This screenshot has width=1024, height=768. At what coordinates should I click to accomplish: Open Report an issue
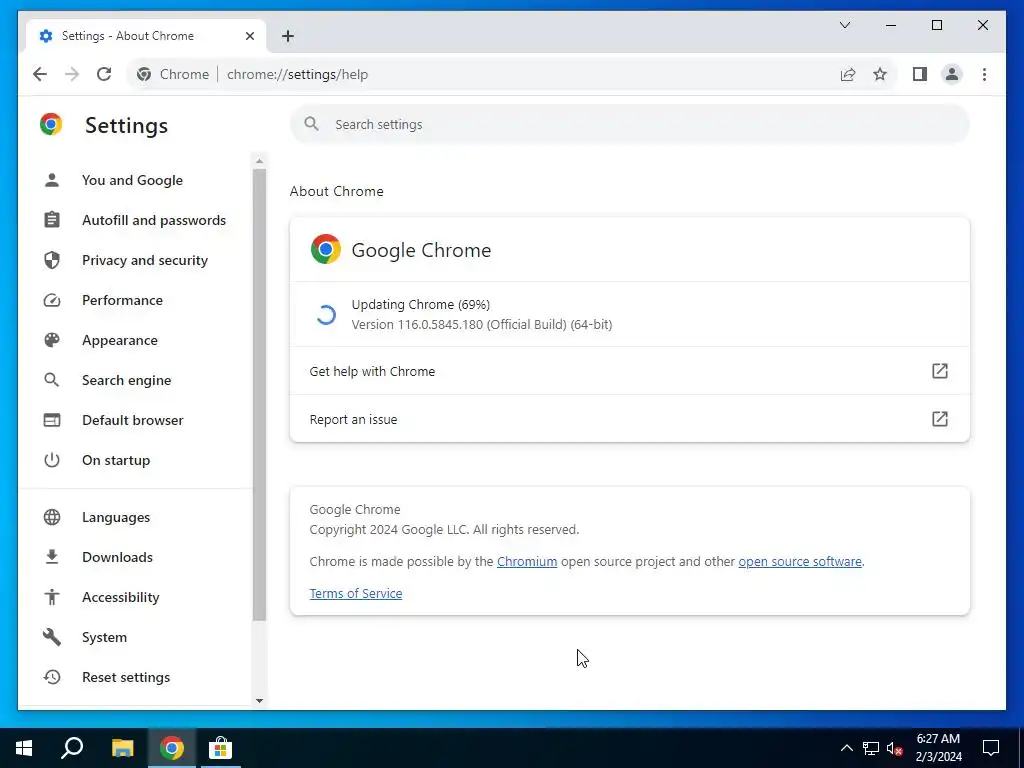(630, 419)
